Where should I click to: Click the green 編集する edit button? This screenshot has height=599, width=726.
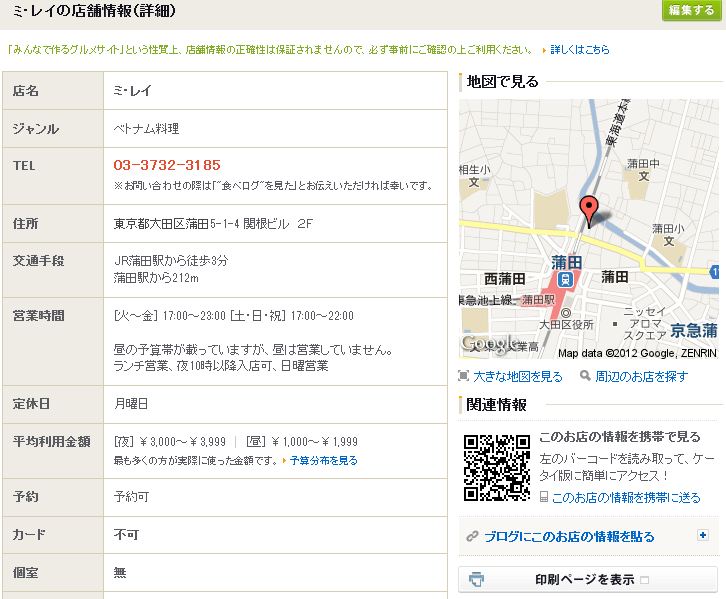coord(690,10)
